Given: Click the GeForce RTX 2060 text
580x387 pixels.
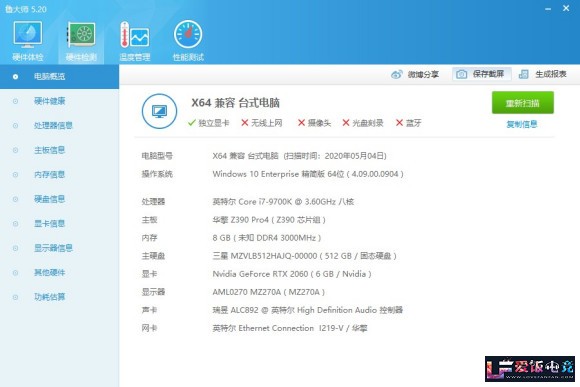Looking at the screenshot, I should 292,274.
